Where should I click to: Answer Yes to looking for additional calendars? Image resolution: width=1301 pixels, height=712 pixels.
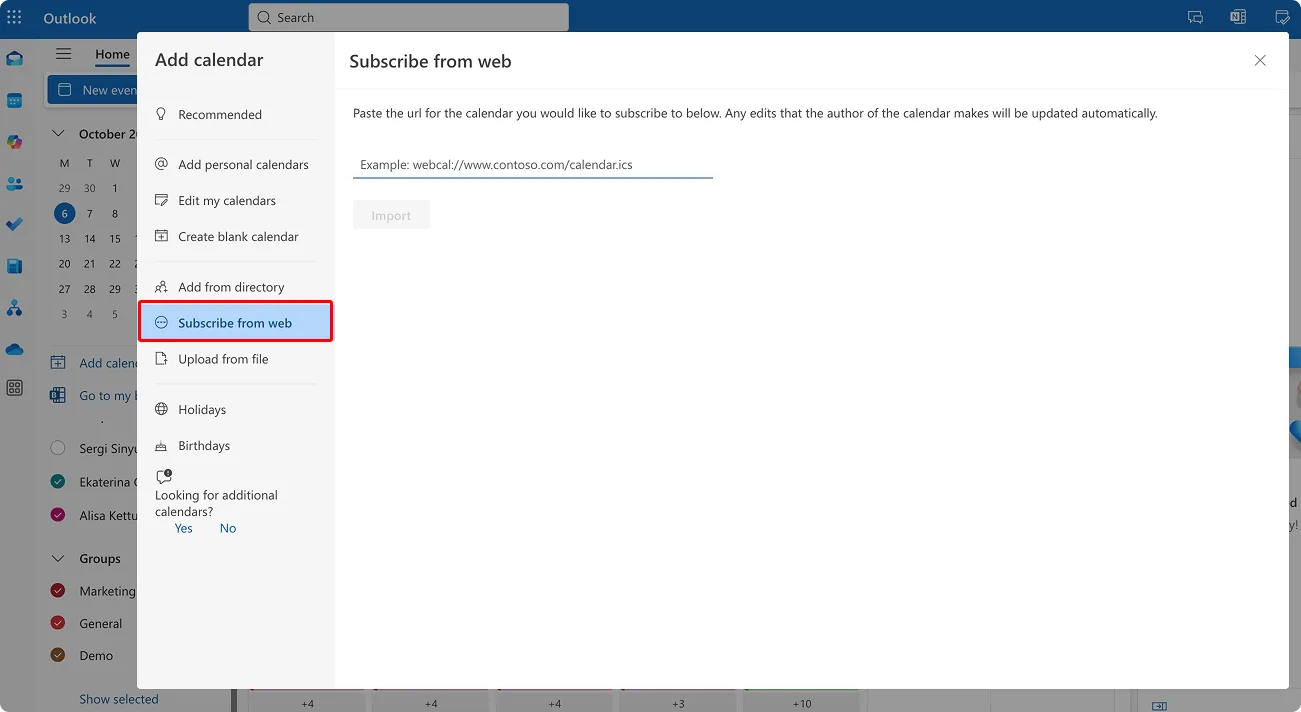click(182, 527)
